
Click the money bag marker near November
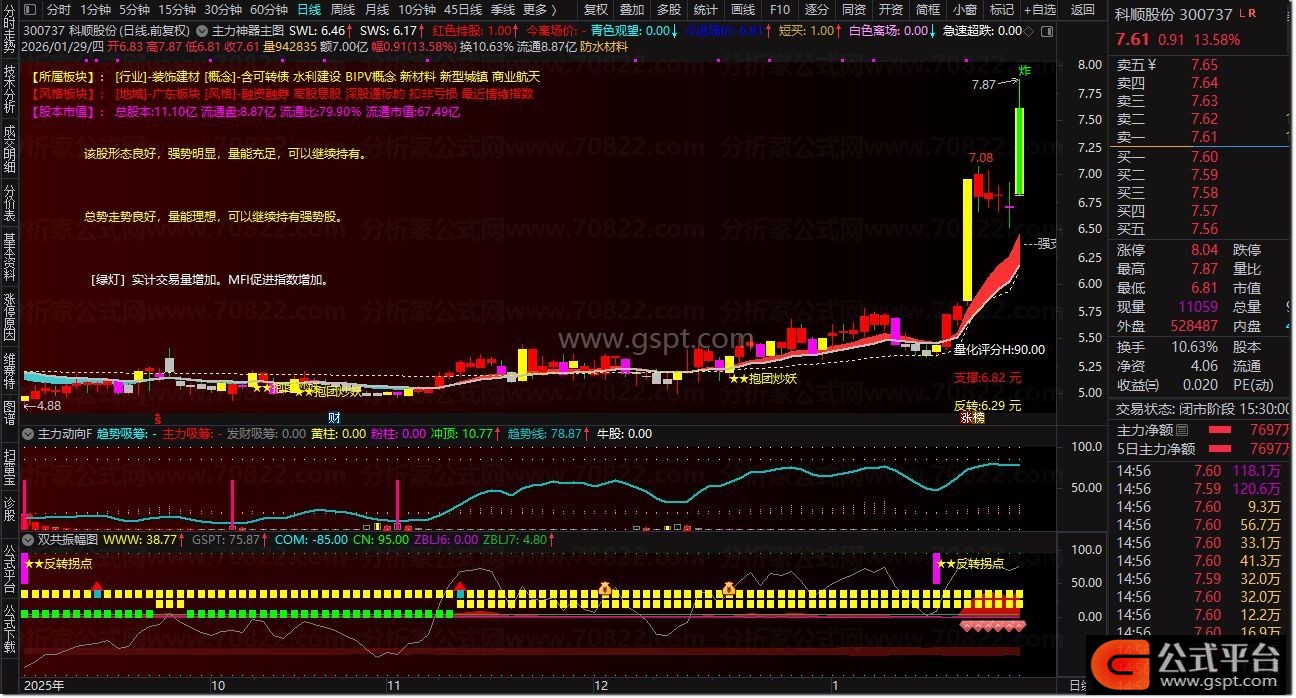(x=604, y=589)
